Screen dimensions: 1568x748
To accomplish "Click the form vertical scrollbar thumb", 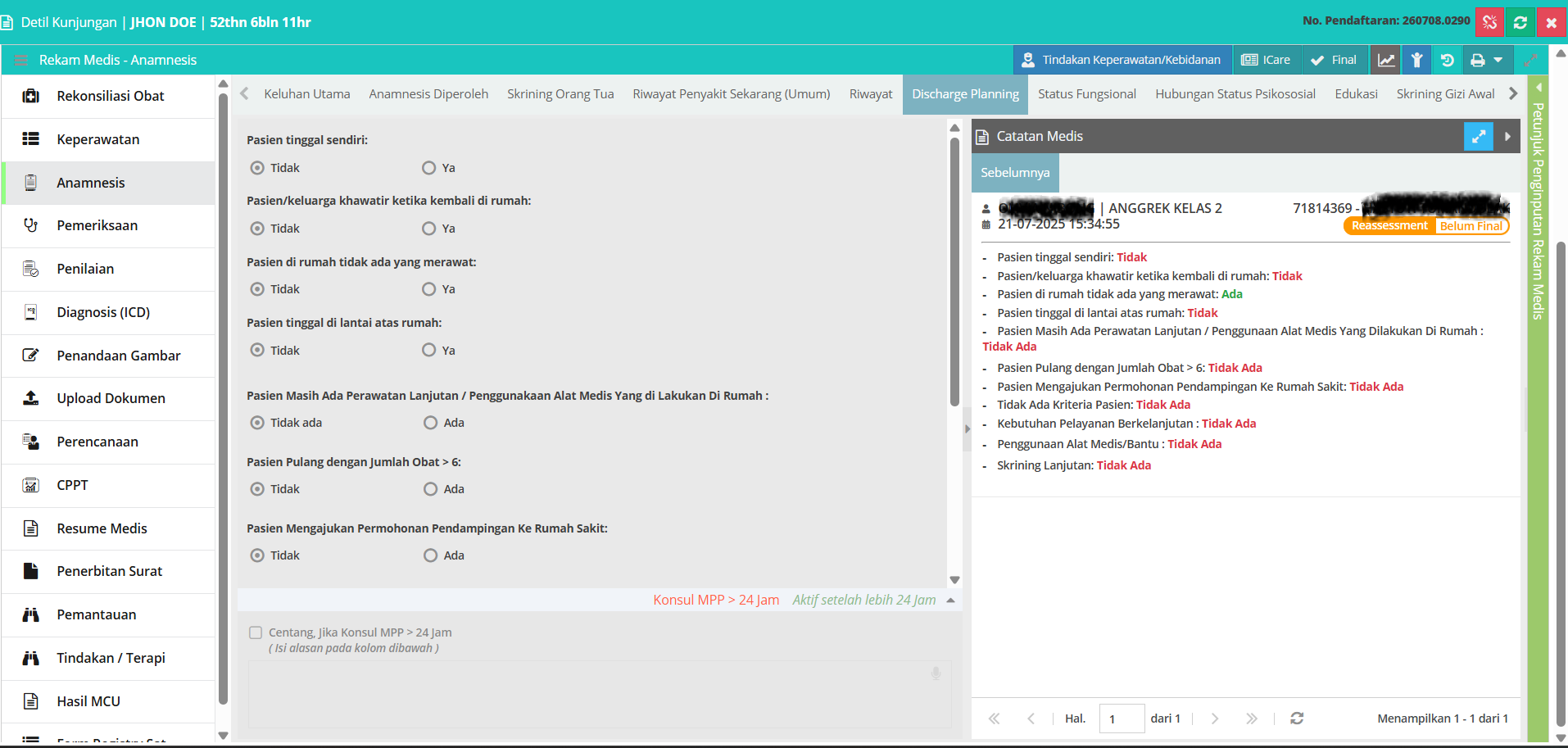I will point(954,272).
